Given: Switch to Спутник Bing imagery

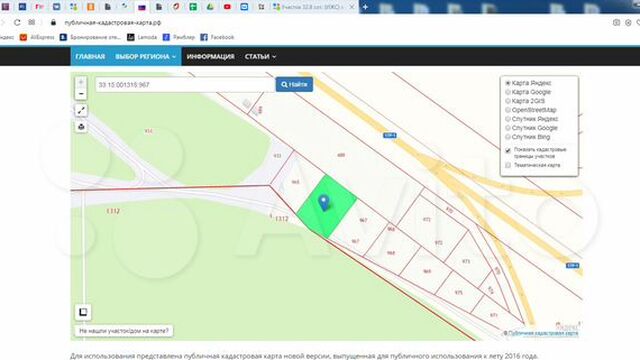Looking at the screenshot, I should pos(508,137).
